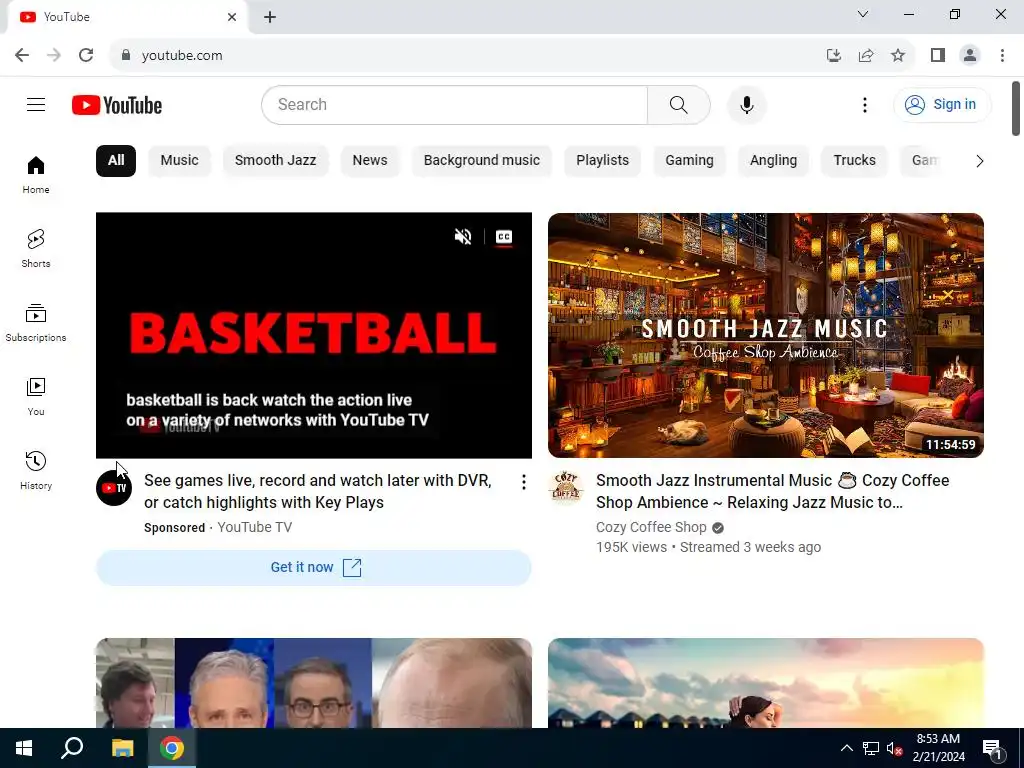Image resolution: width=1024 pixels, height=768 pixels.
Task: Open Shorts in sidebar
Action: point(36,249)
